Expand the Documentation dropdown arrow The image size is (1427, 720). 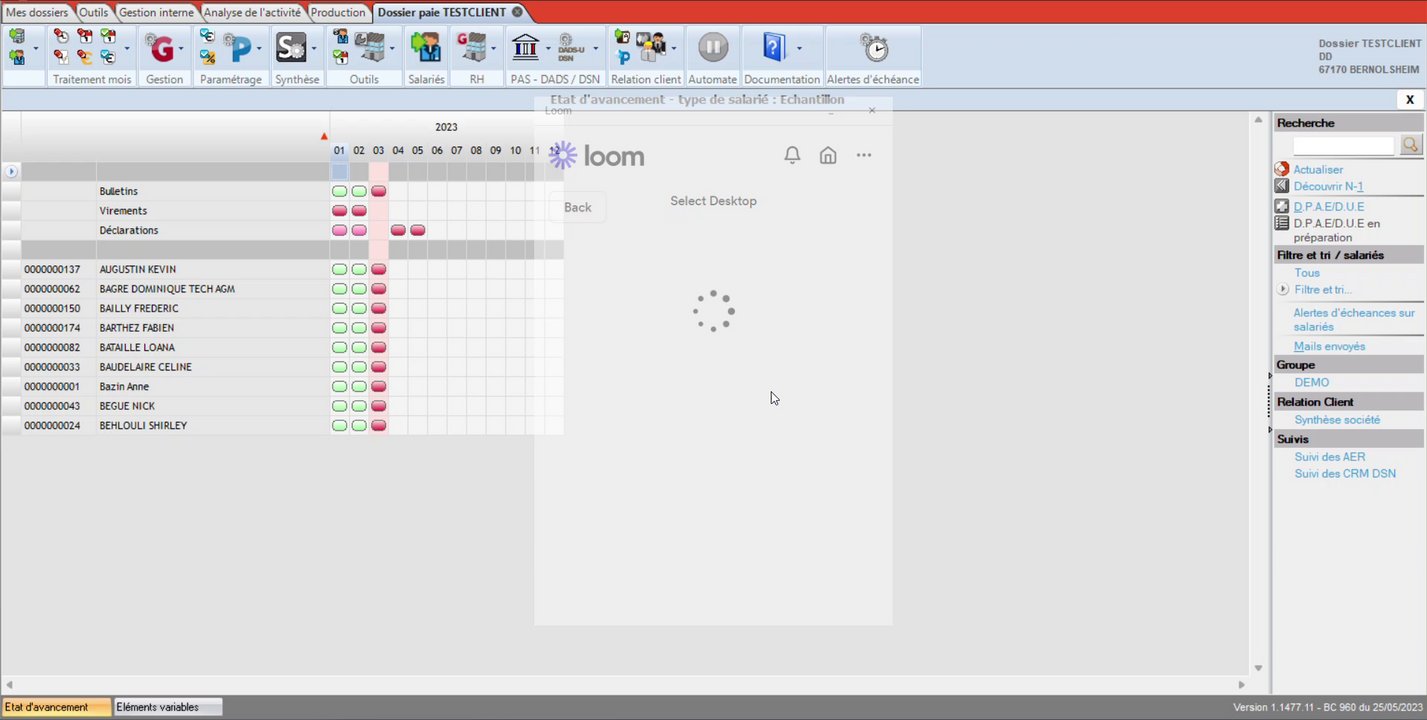(x=798, y=48)
